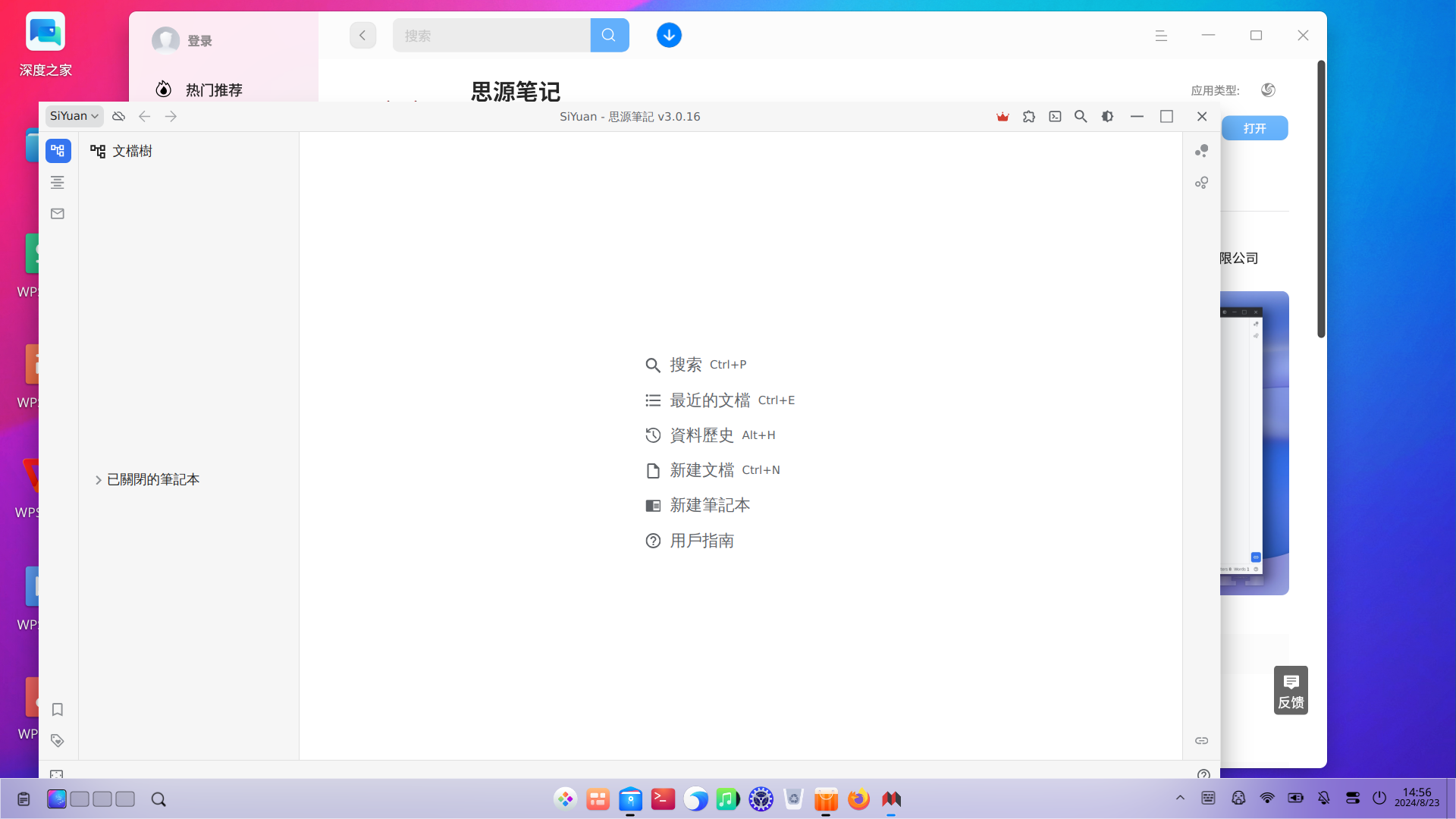Go forward using SiYuan forward arrow
1456x819 pixels.
click(x=171, y=116)
